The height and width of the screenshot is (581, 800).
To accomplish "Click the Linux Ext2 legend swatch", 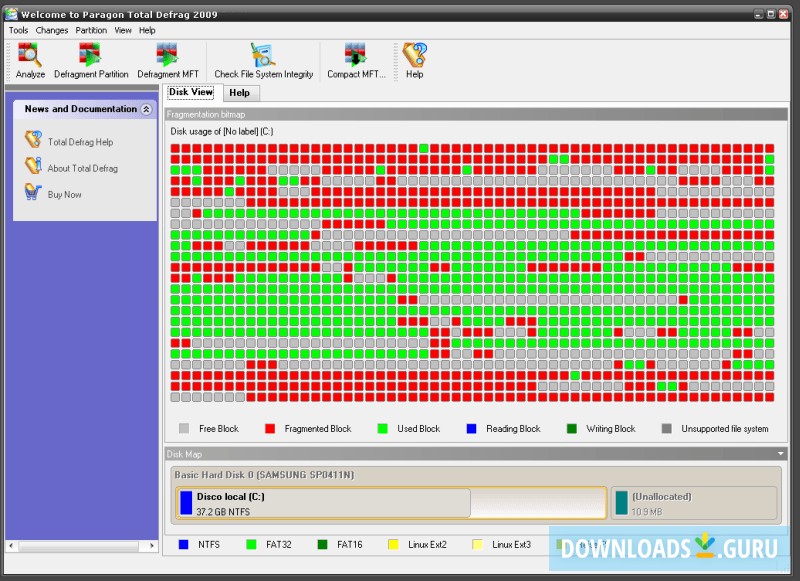I will coord(393,544).
